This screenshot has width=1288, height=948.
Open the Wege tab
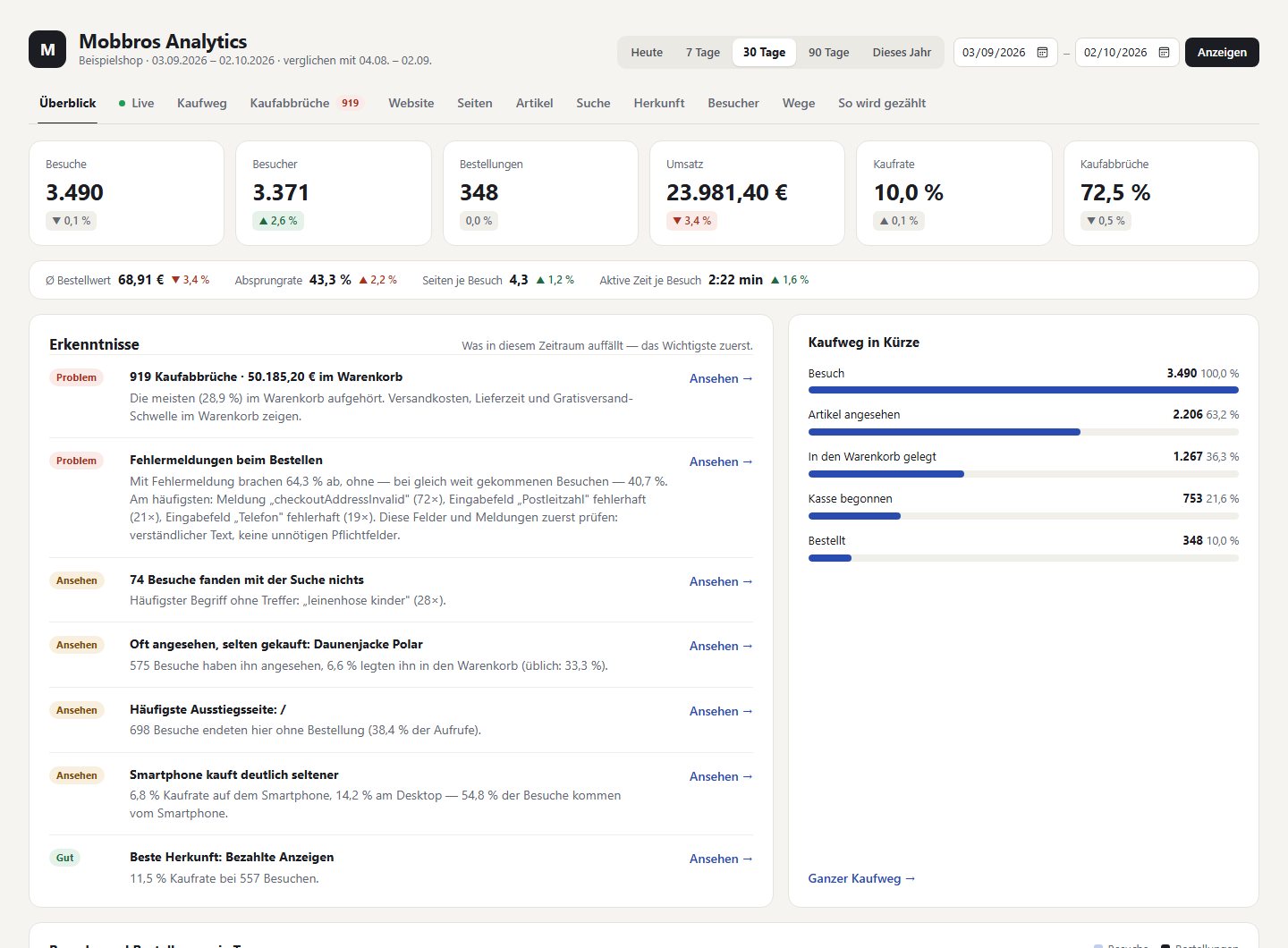point(799,103)
